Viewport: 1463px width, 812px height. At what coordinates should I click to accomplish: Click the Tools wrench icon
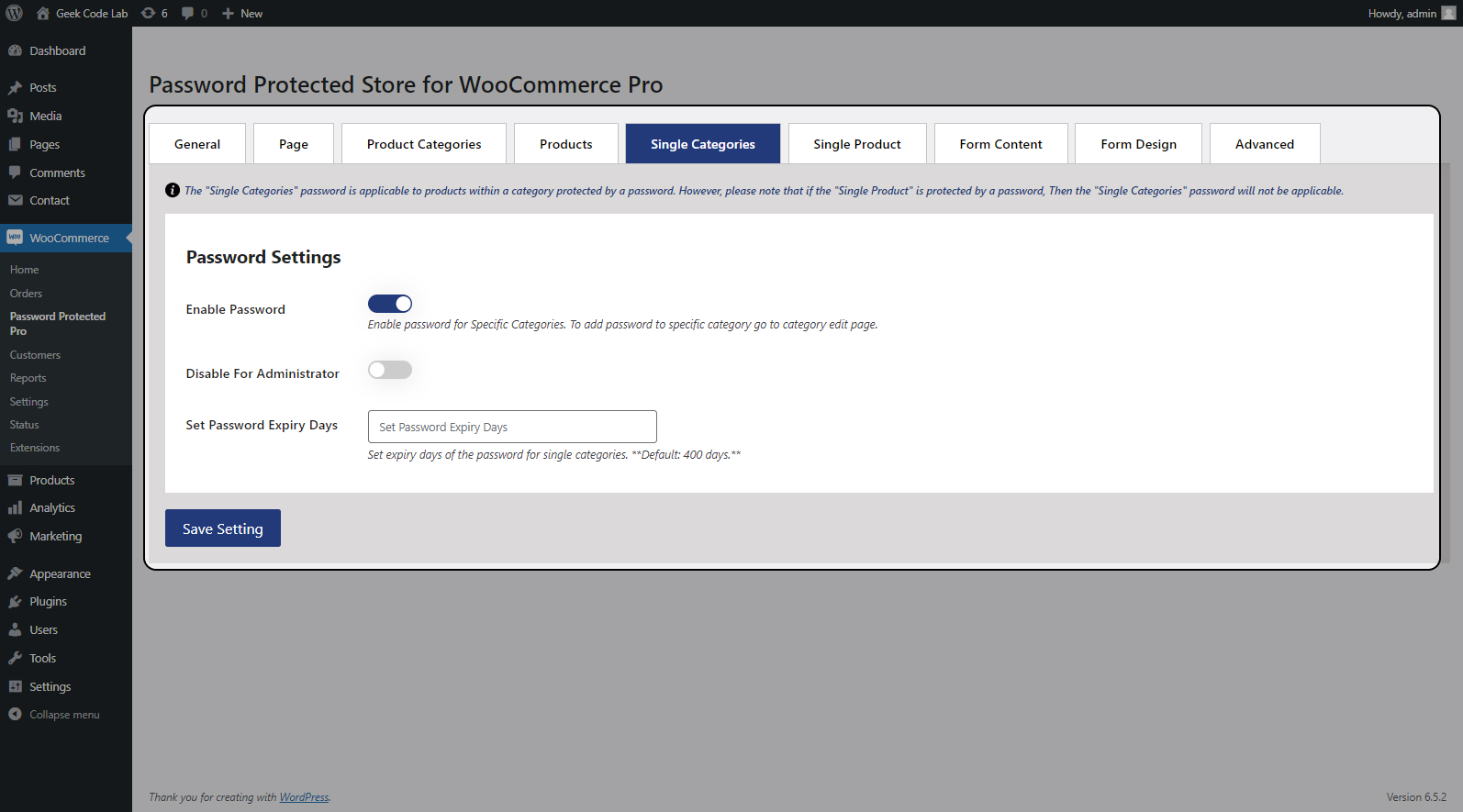(x=15, y=658)
